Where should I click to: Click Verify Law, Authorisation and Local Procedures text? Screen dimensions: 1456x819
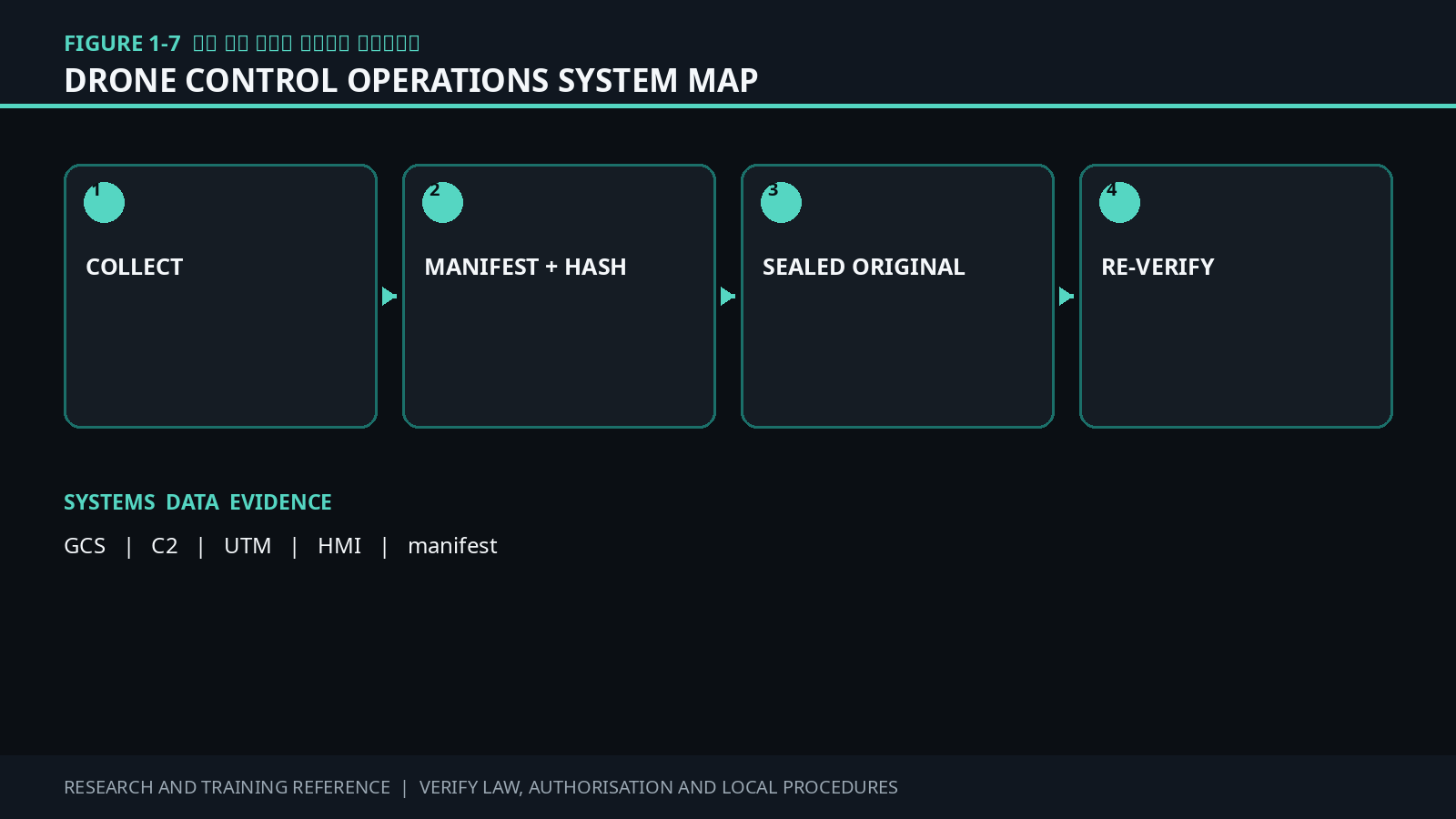click(x=659, y=787)
